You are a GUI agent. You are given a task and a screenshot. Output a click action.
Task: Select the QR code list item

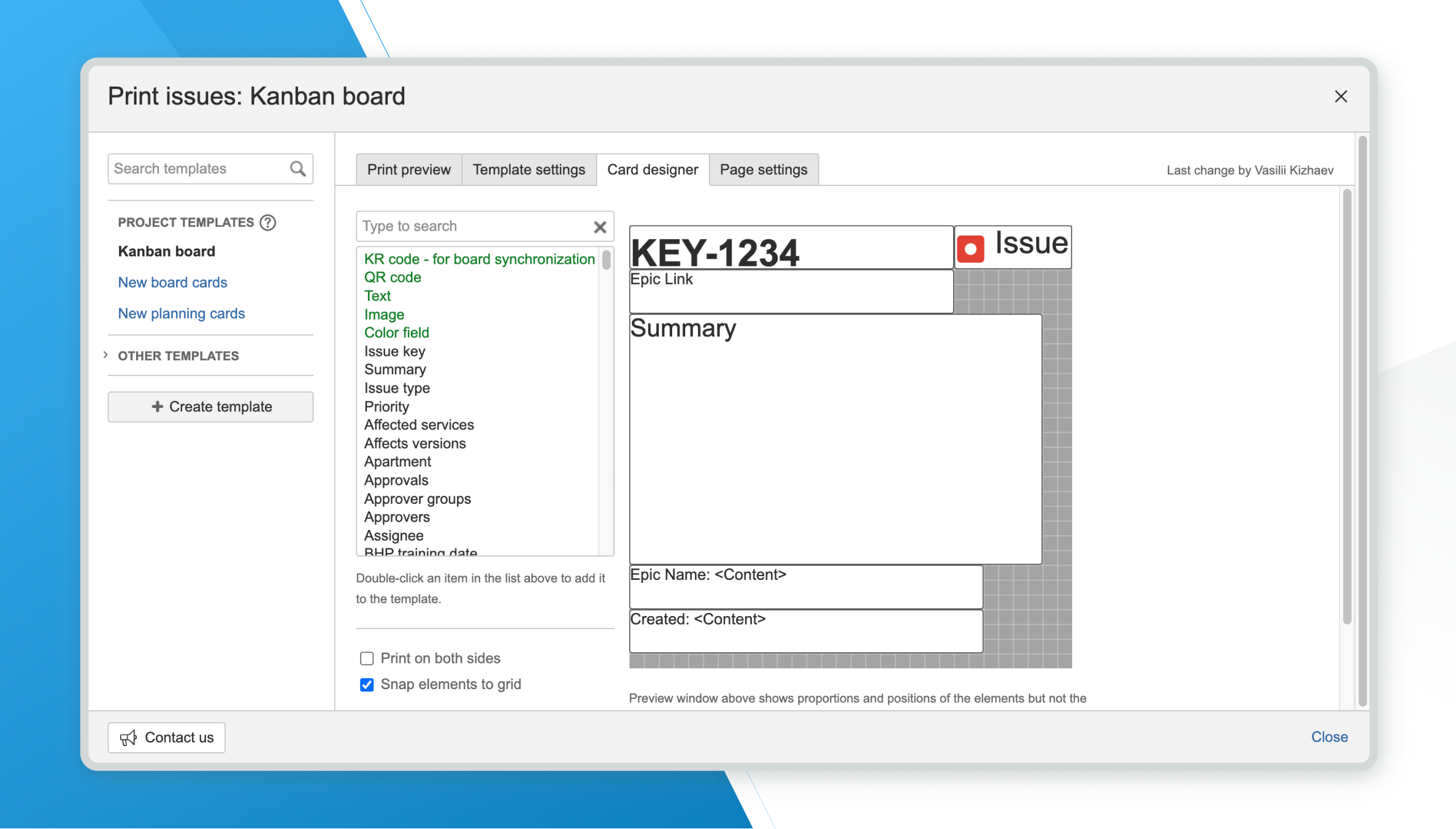[393, 277]
